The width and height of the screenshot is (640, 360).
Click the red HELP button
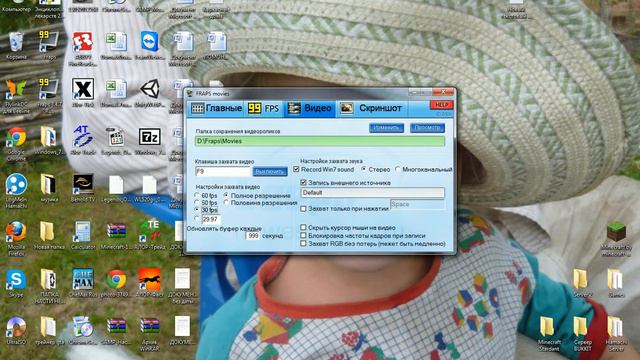click(441, 105)
